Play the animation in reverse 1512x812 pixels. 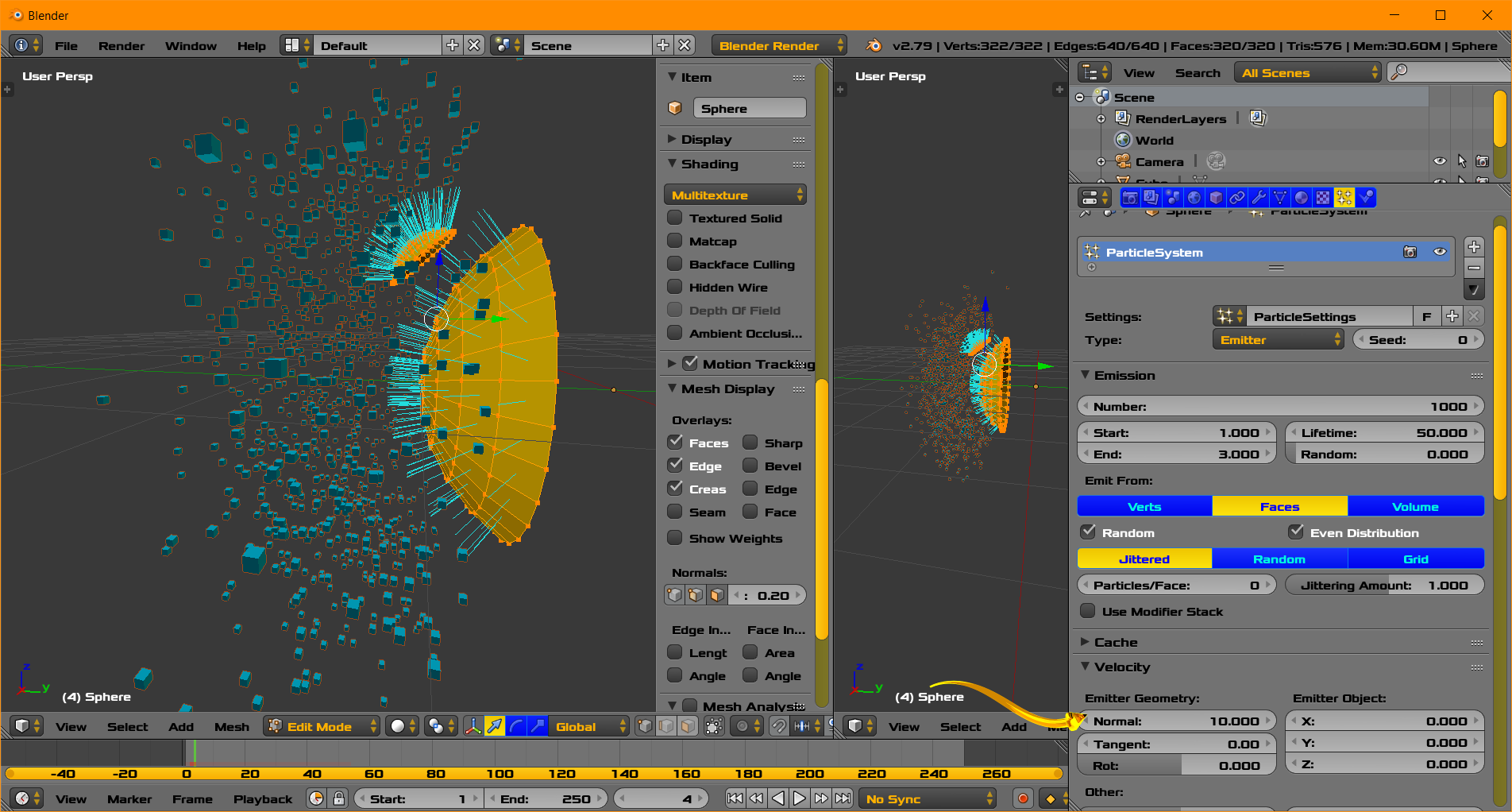click(x=778, y=798)
